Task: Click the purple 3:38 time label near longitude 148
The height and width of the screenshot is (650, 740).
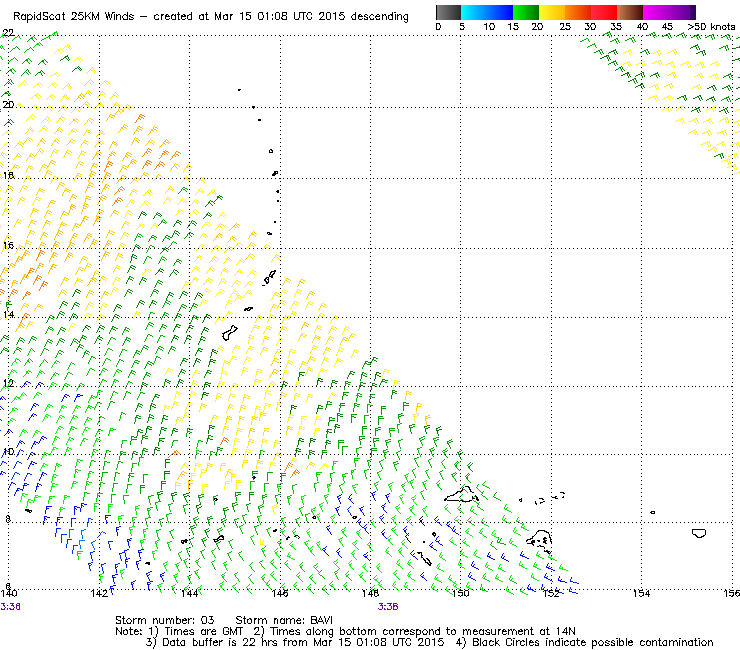Action: [x=388, y=607]
